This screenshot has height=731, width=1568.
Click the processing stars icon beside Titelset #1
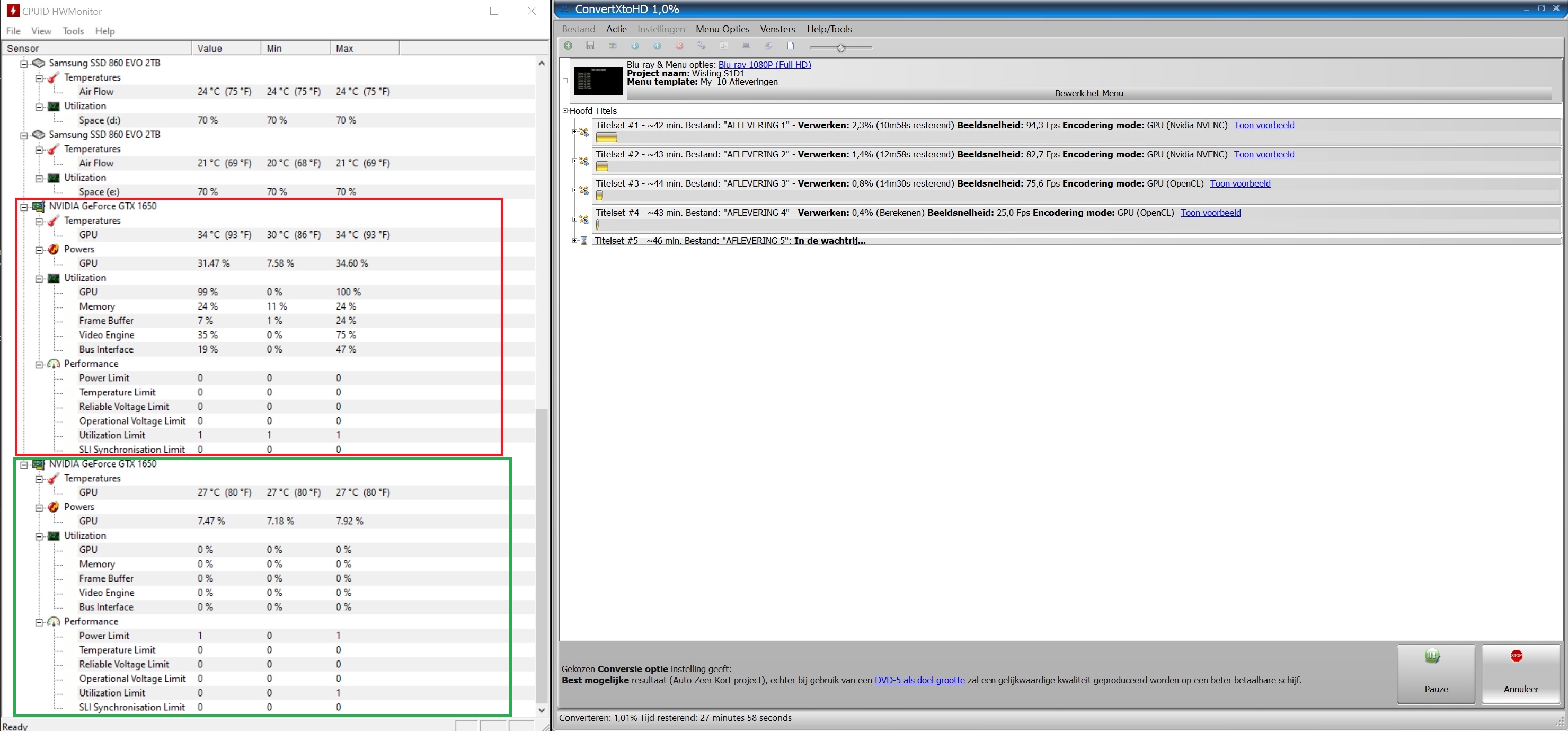(x=584, y=131)
